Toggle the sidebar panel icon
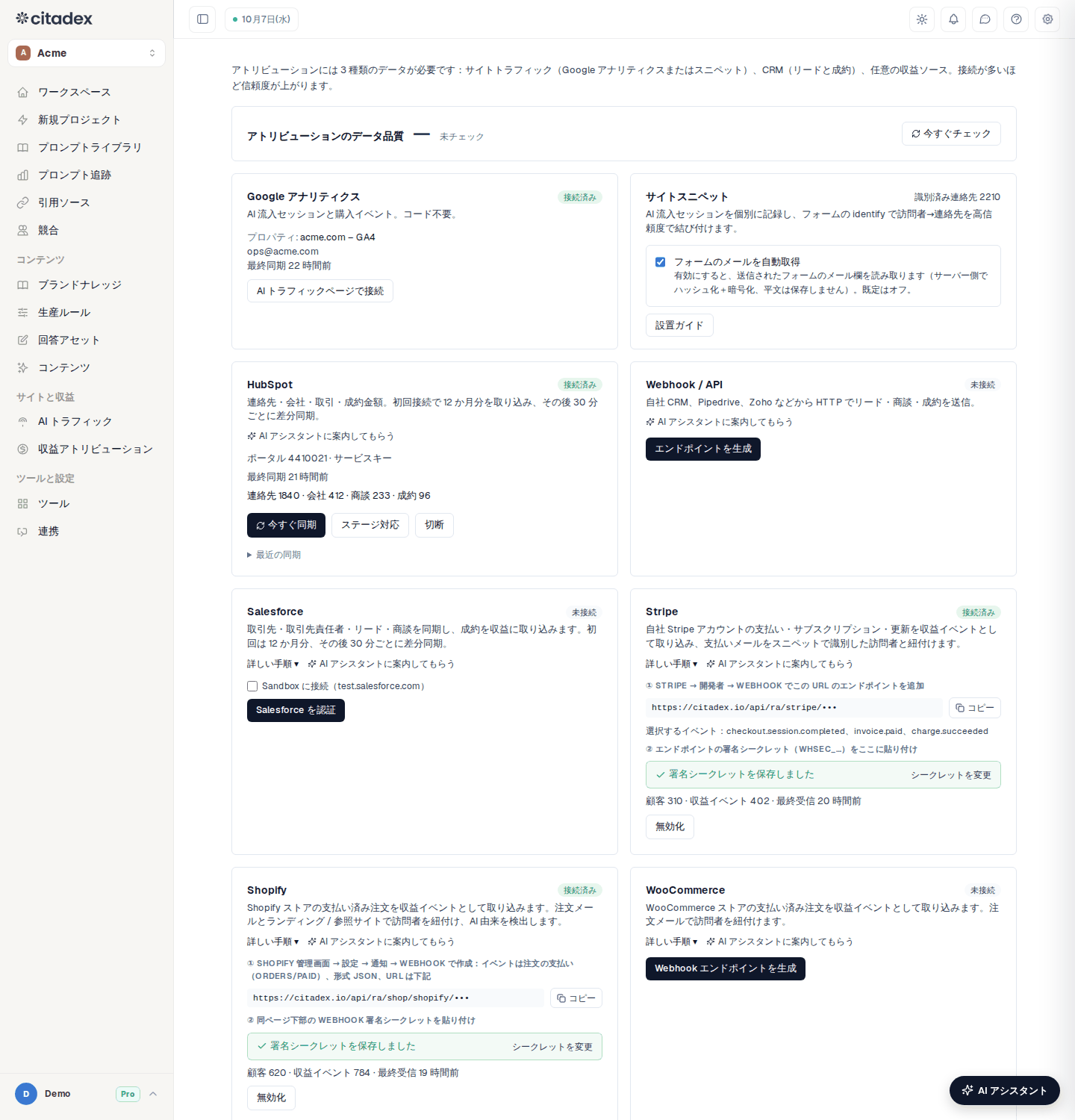This screenshot has height=1120, width=1075. point(202,19)
